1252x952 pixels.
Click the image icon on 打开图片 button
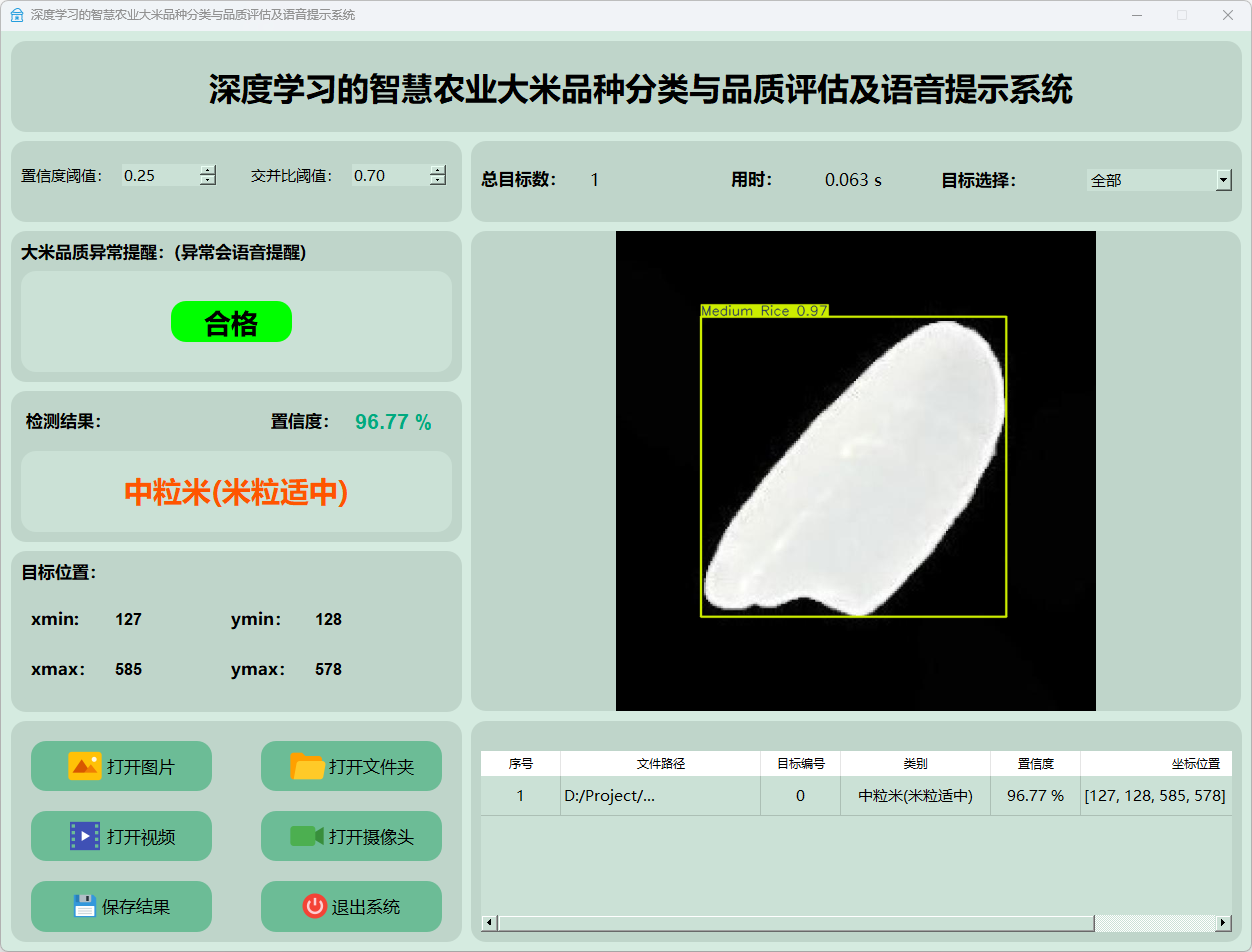84,766
